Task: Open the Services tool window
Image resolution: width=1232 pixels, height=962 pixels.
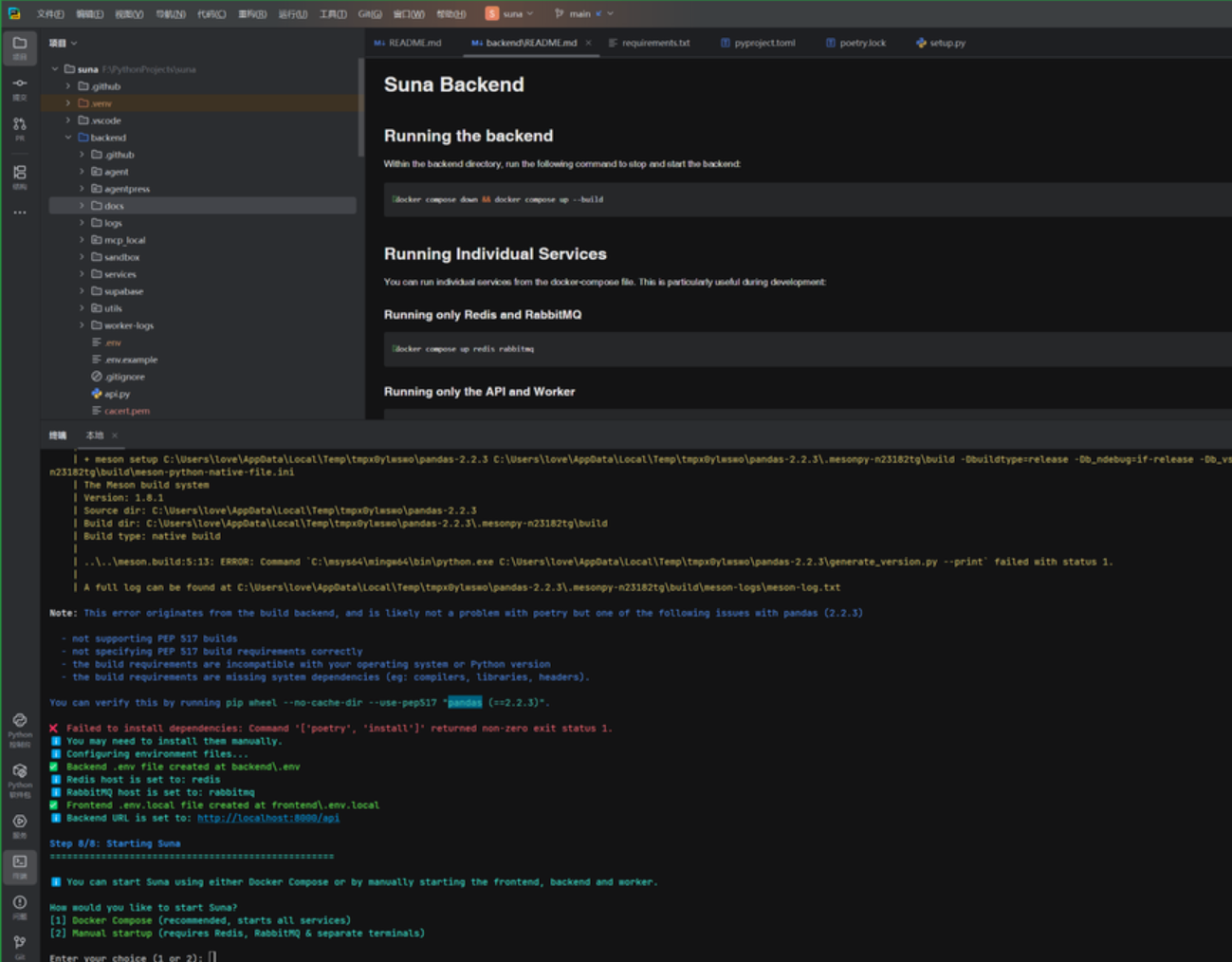Action: [x=19, y=825]
